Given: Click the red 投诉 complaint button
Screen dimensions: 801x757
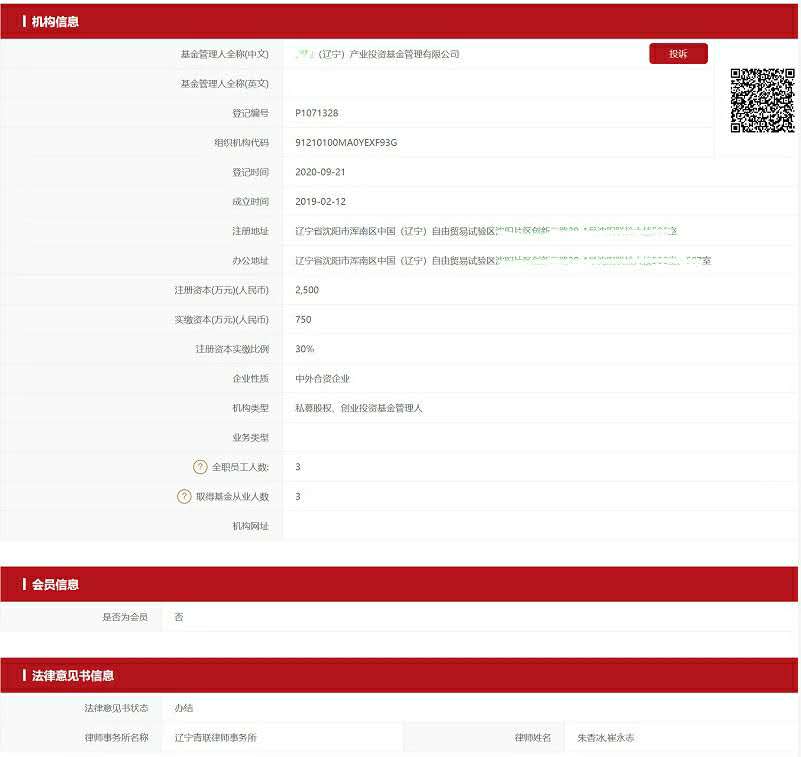Looking at the screenshot, I should coord(678,54).
